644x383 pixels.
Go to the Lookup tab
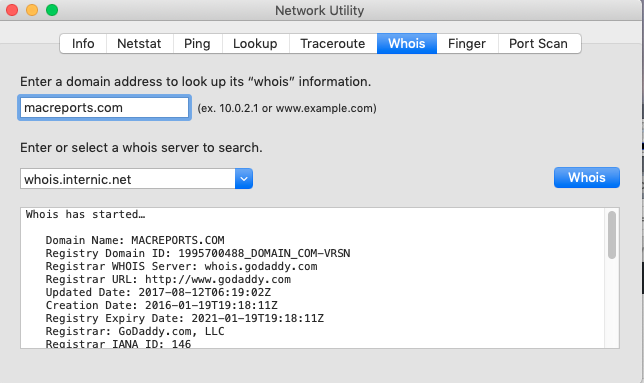(x=255, y=44)
